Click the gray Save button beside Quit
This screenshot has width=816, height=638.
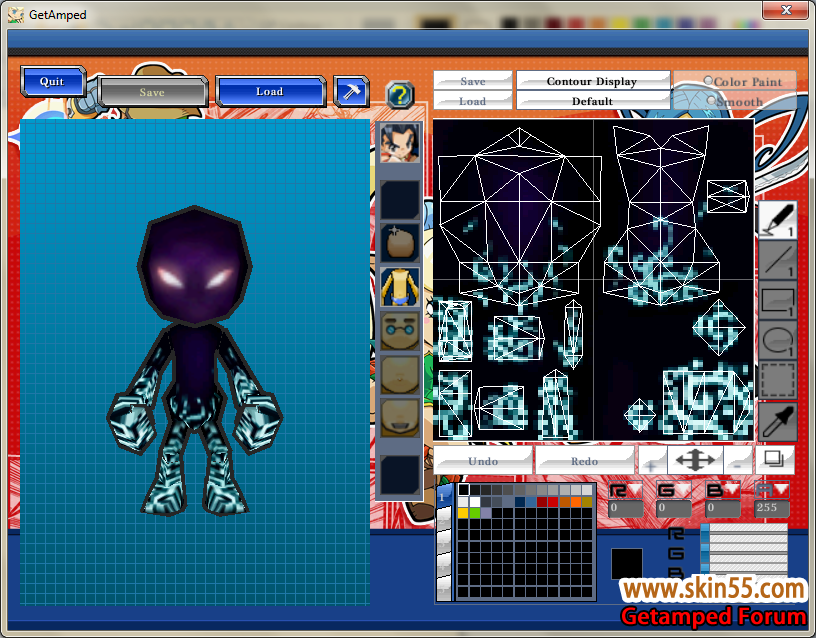[152, 93]
